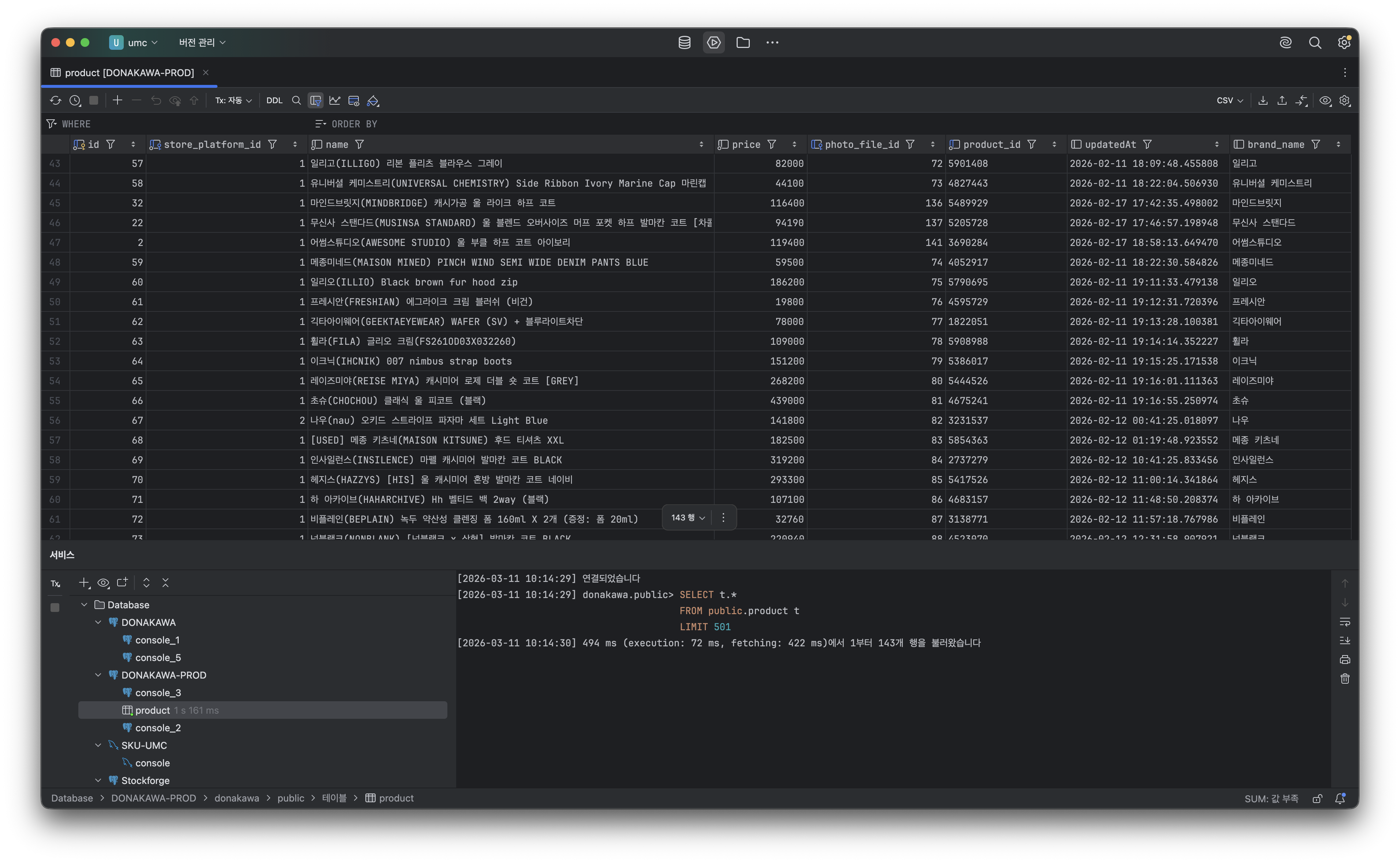Open query history via clock icon
The image size is (1400, 863).
(75, 100)
